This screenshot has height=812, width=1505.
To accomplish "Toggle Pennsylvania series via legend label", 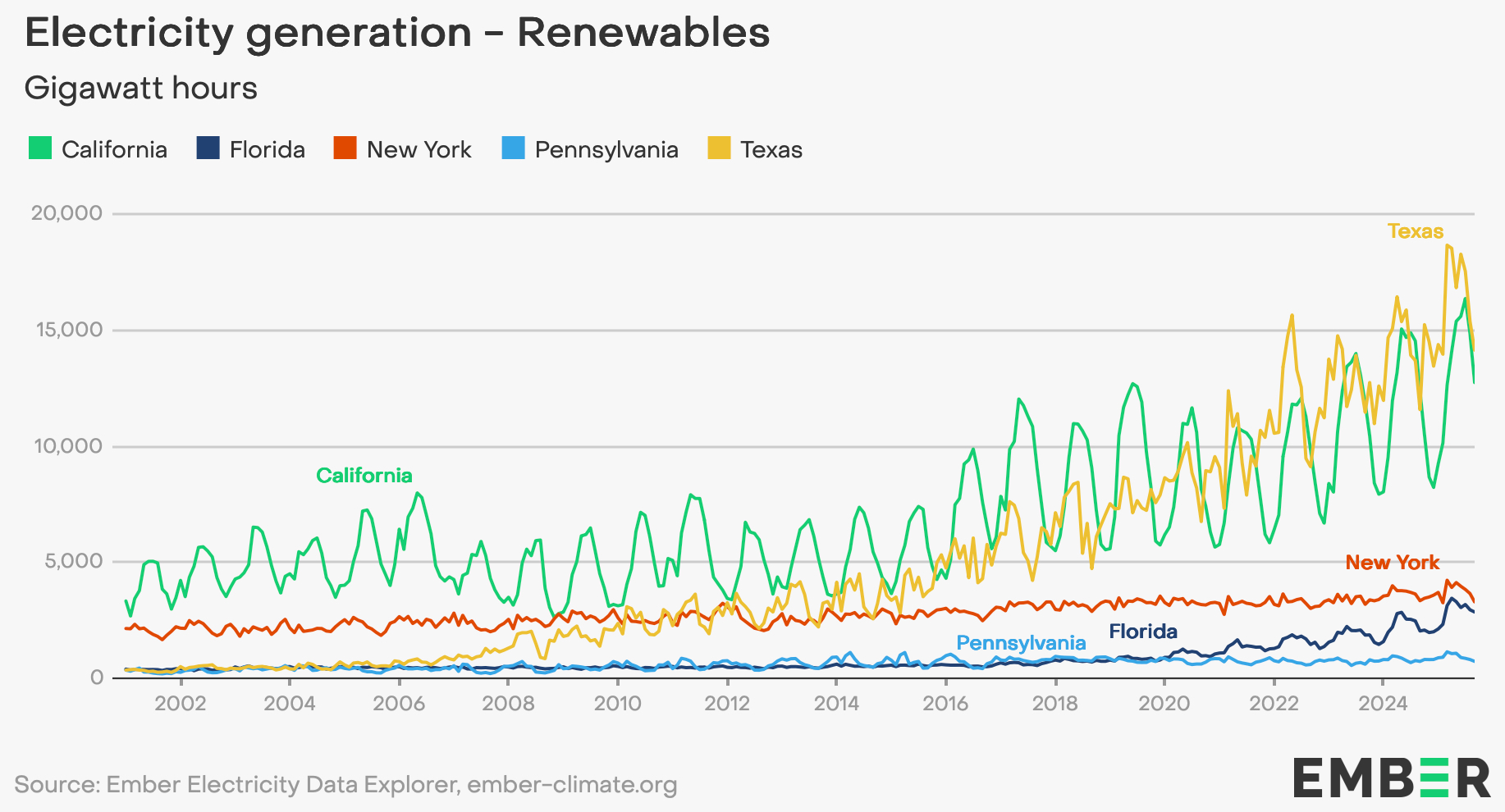I will (606, 149).
